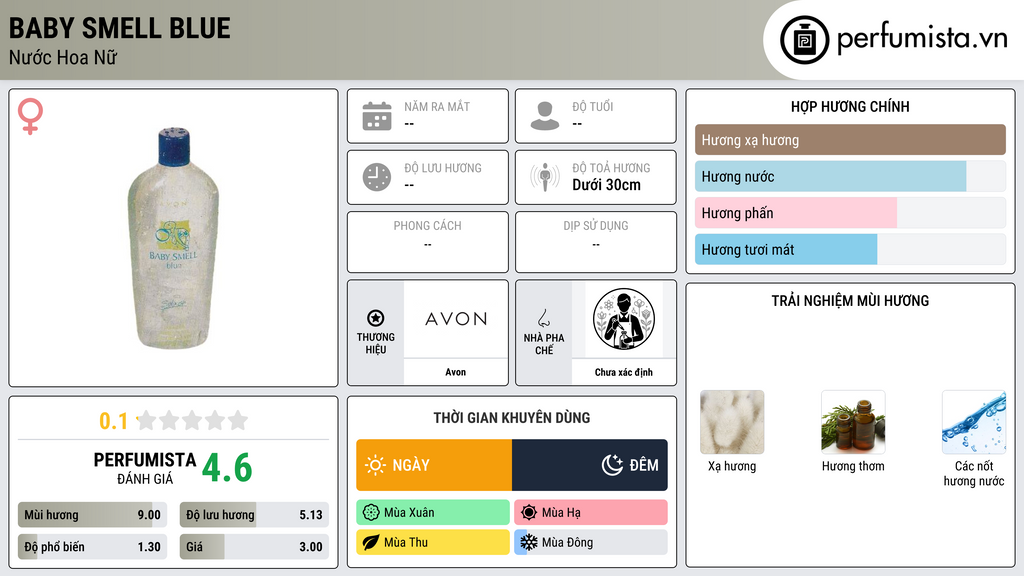The width and height of the screenshot is (1024, 576).
Task: Click the Mùa Đông season bar
Action: (591, 542)
